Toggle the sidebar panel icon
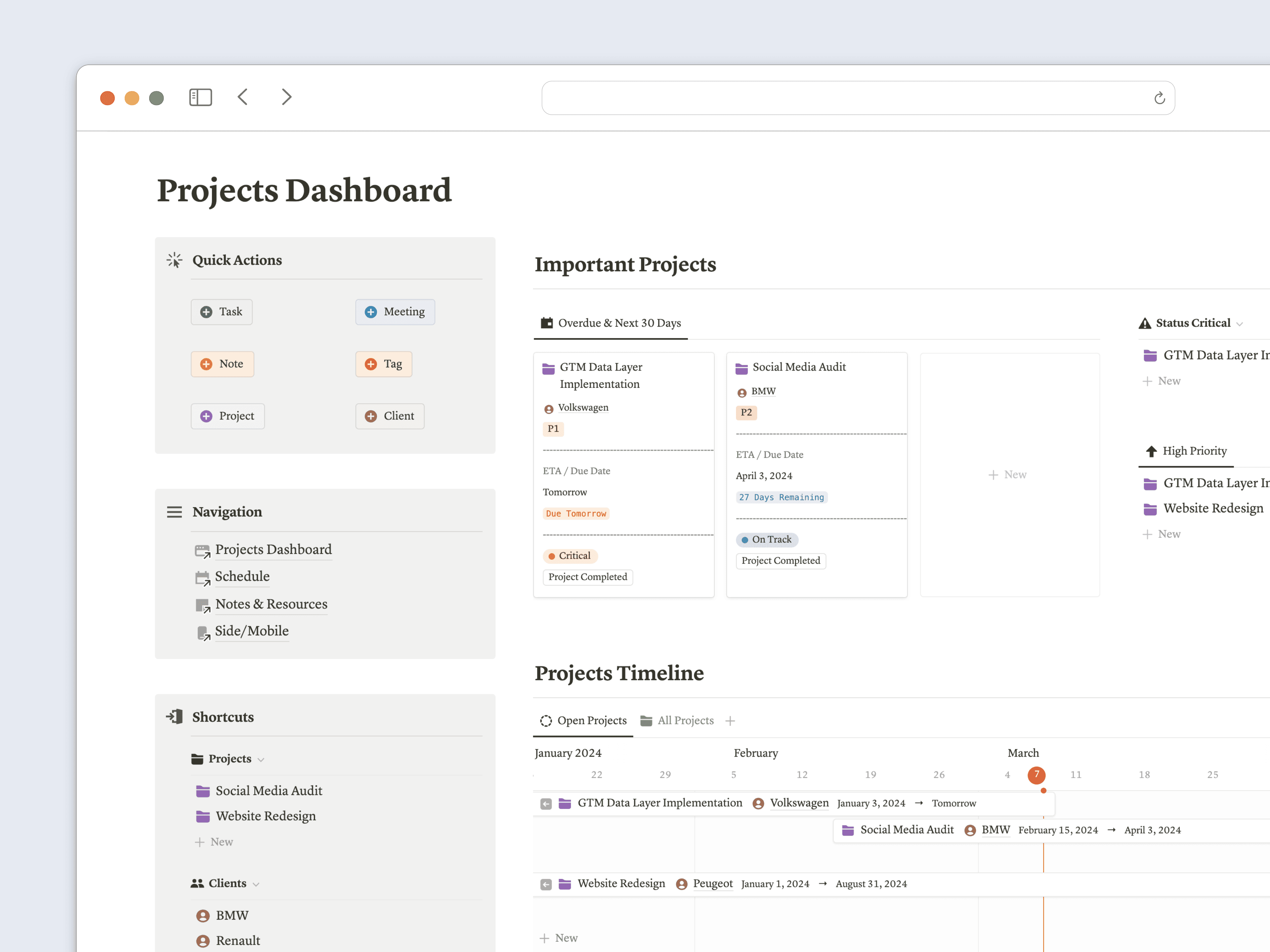Screen dimensions: 1270x952 click(200, 97)
